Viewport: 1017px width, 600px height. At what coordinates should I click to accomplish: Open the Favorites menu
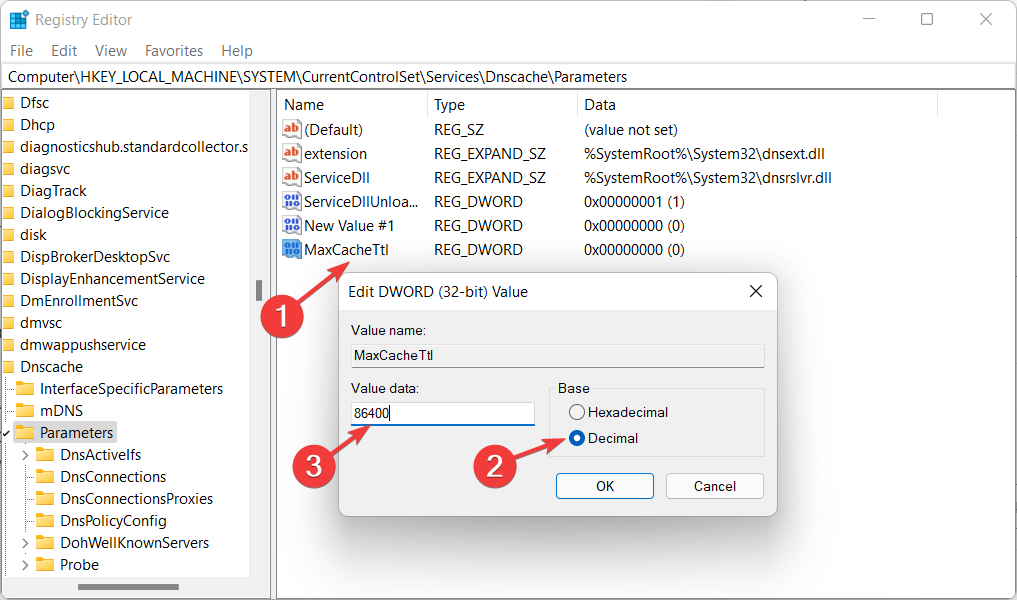173,51
